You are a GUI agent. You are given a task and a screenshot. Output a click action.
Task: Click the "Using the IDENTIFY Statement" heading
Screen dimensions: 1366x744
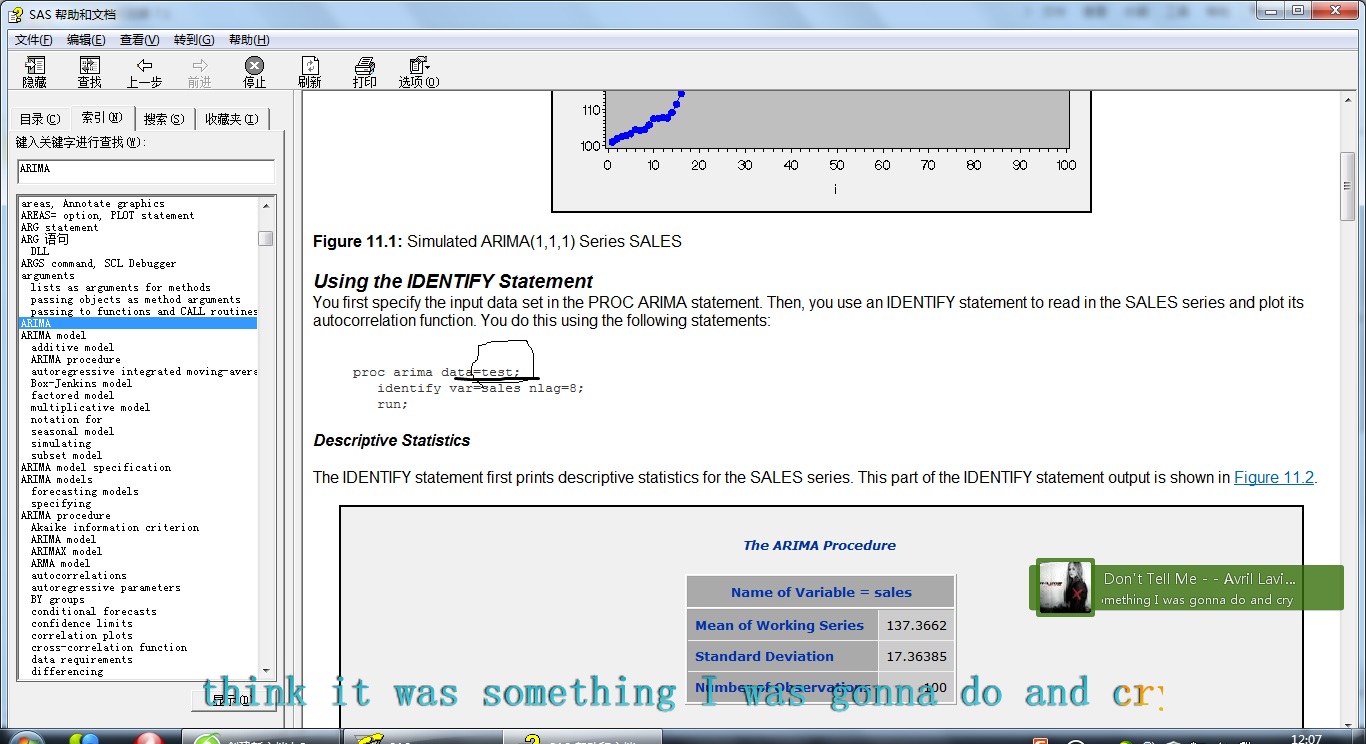pyautogui.click(x=453, y=282)
